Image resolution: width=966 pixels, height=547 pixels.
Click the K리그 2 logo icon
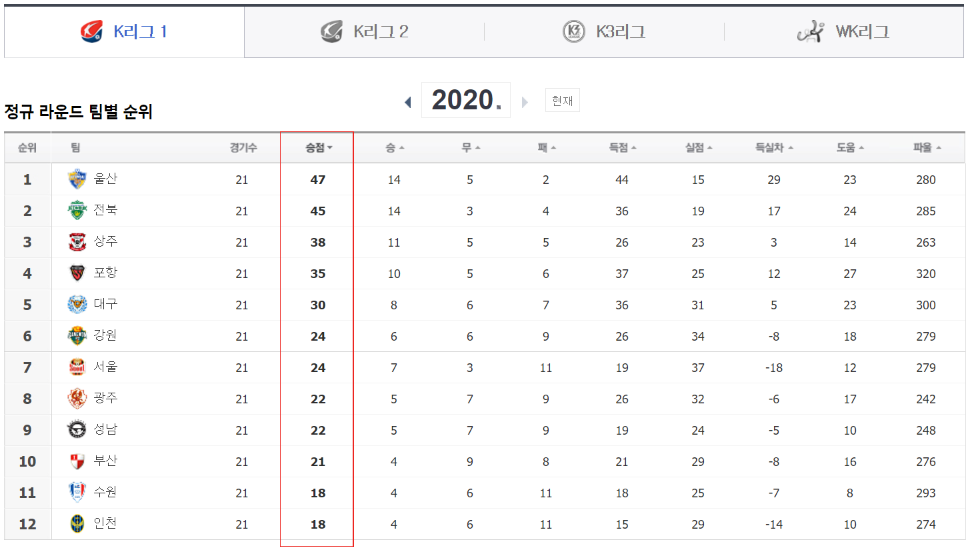[x=331, y=31]
